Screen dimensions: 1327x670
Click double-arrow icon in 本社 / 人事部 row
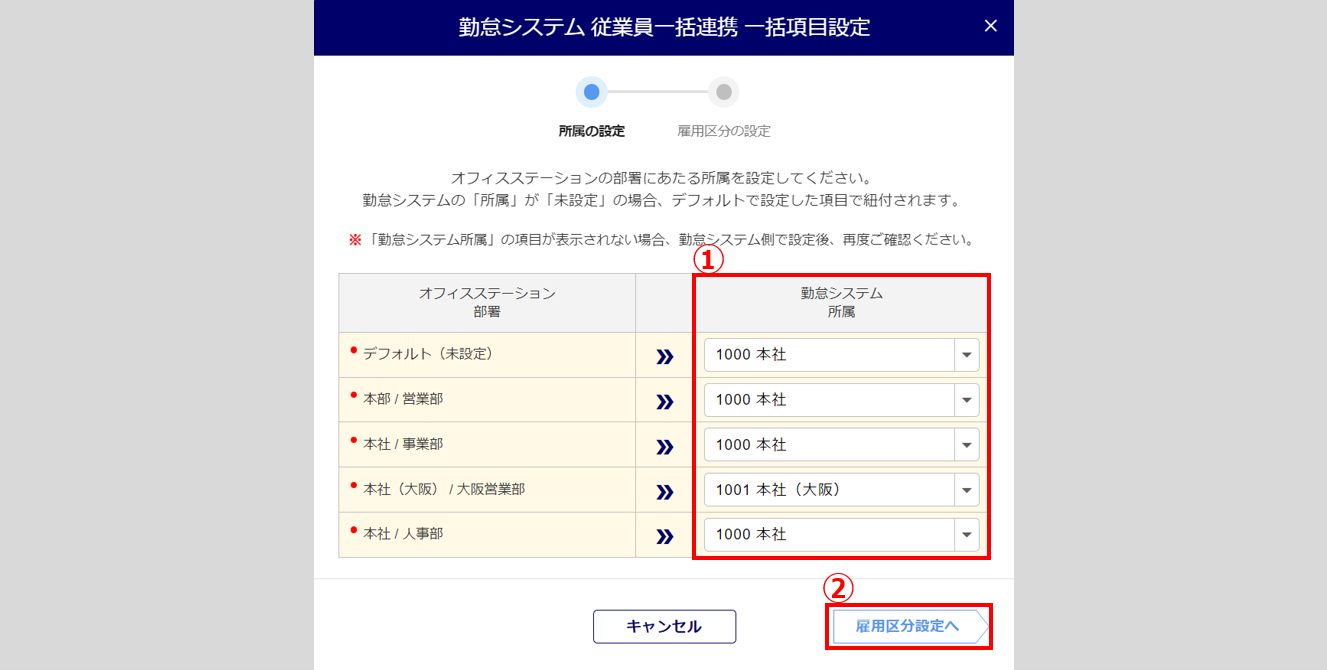click(x=664, y=535)
